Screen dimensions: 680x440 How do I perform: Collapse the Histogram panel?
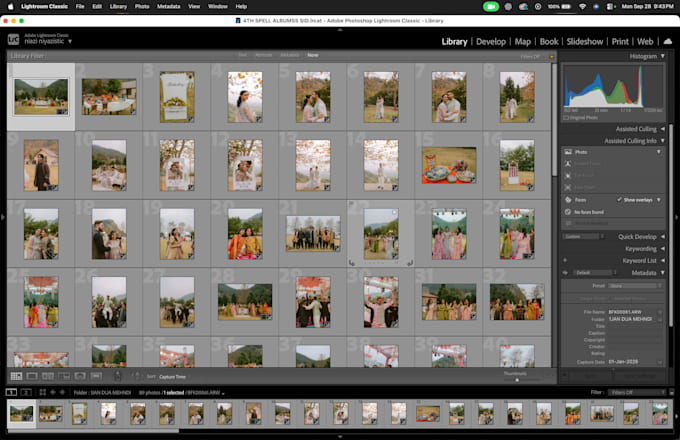pyautogui.click(x=663, y=56)
